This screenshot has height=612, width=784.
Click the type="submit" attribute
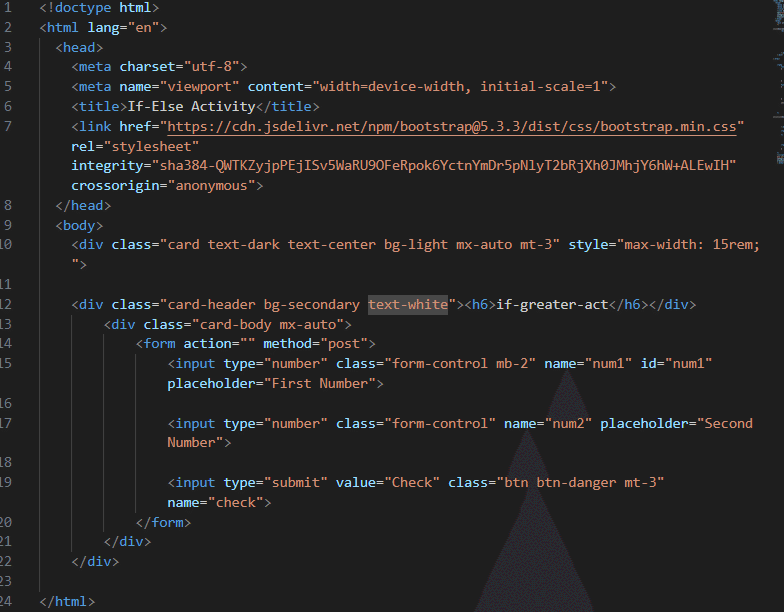pos(276,482)
